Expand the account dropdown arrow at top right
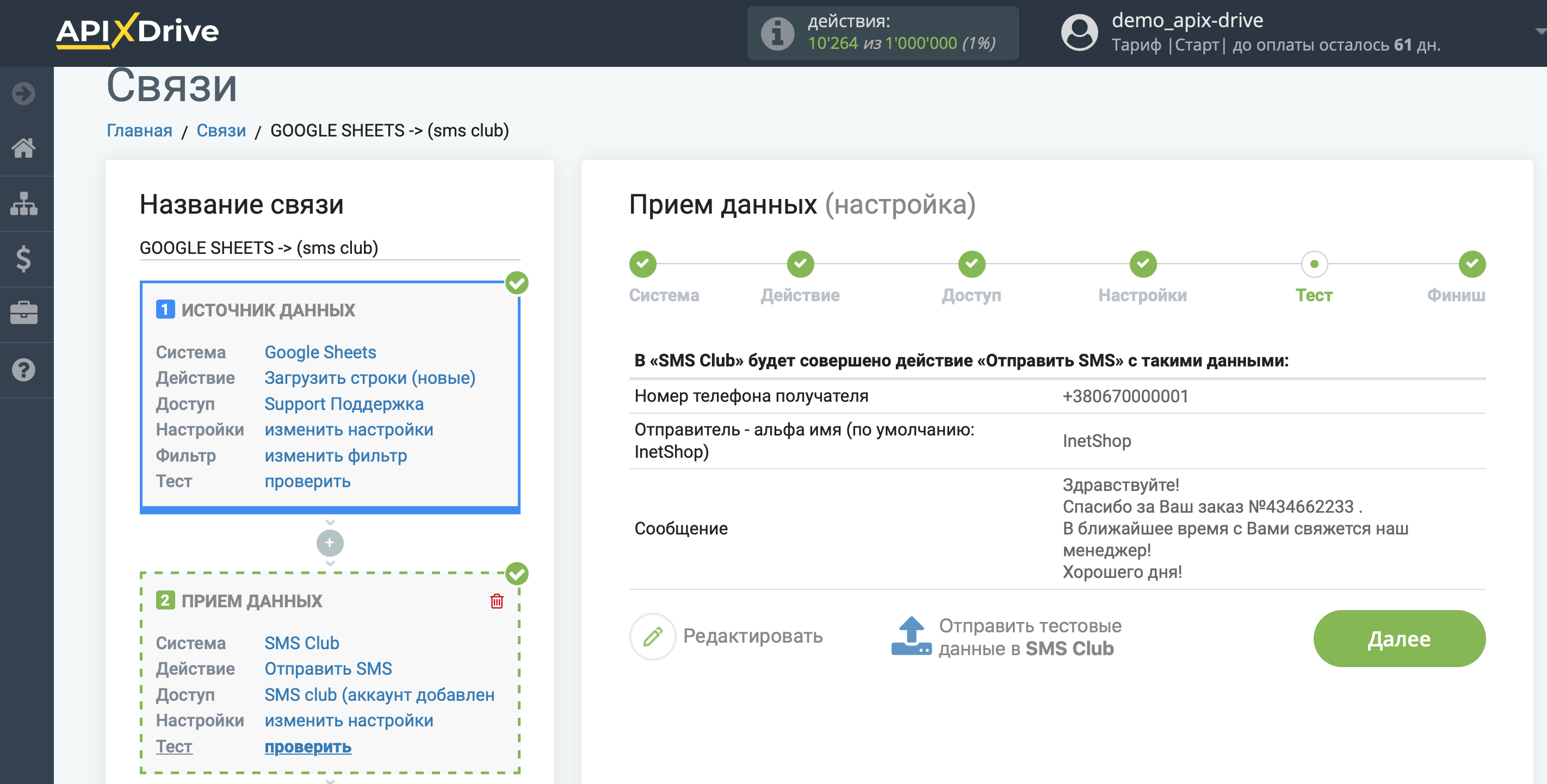The image size is (1547, 784). (1540, 32)
